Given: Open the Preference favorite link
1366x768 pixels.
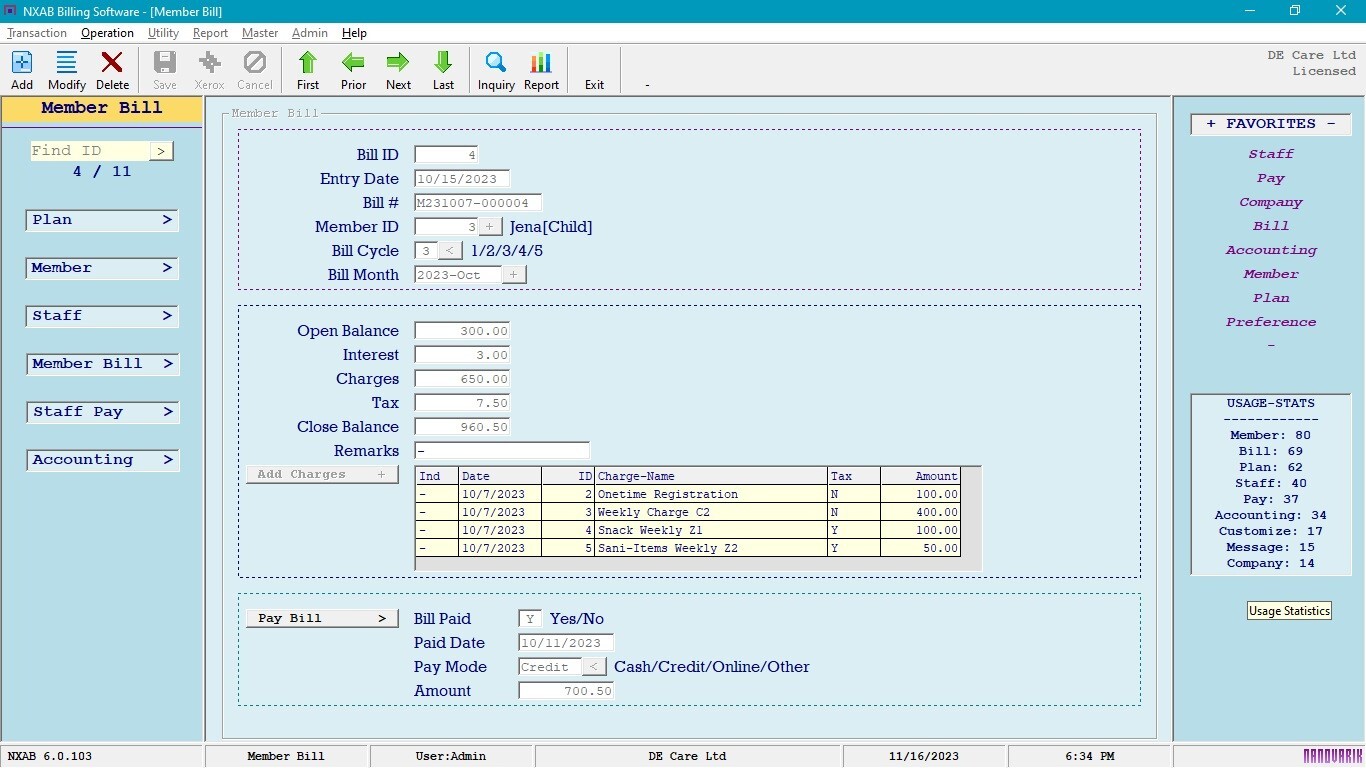Looking at the screenshot, I should coord(1271,322).
